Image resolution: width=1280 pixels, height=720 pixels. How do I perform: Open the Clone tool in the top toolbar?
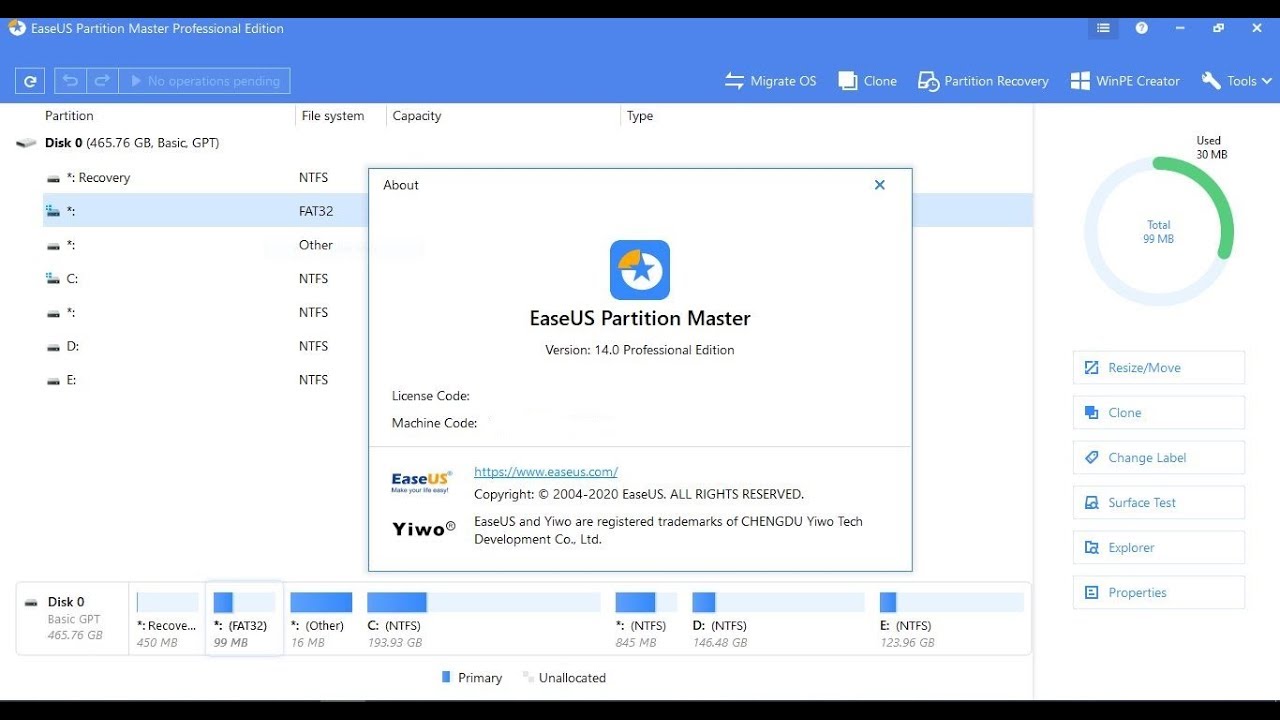click(868, 81)
